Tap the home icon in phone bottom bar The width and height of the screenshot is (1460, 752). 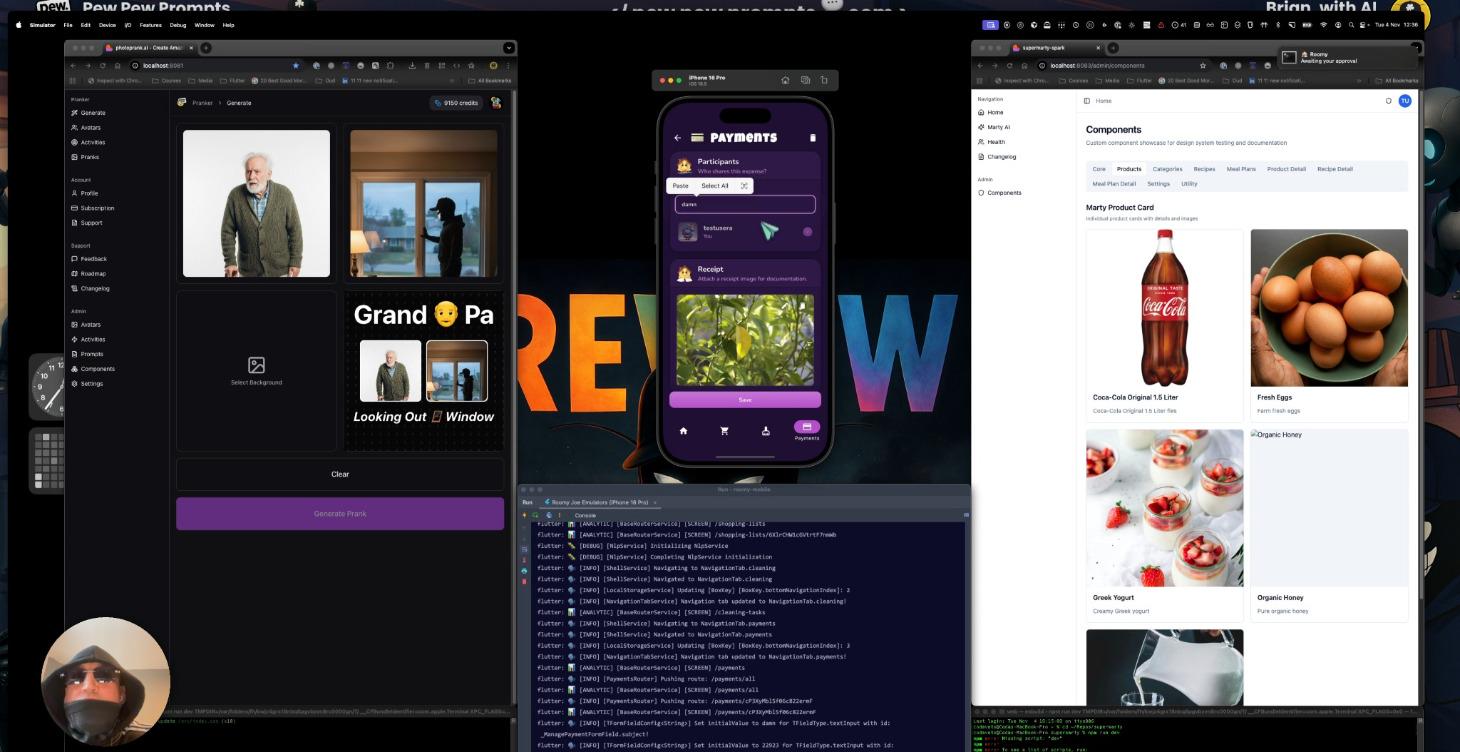click(x=684, y=431)
